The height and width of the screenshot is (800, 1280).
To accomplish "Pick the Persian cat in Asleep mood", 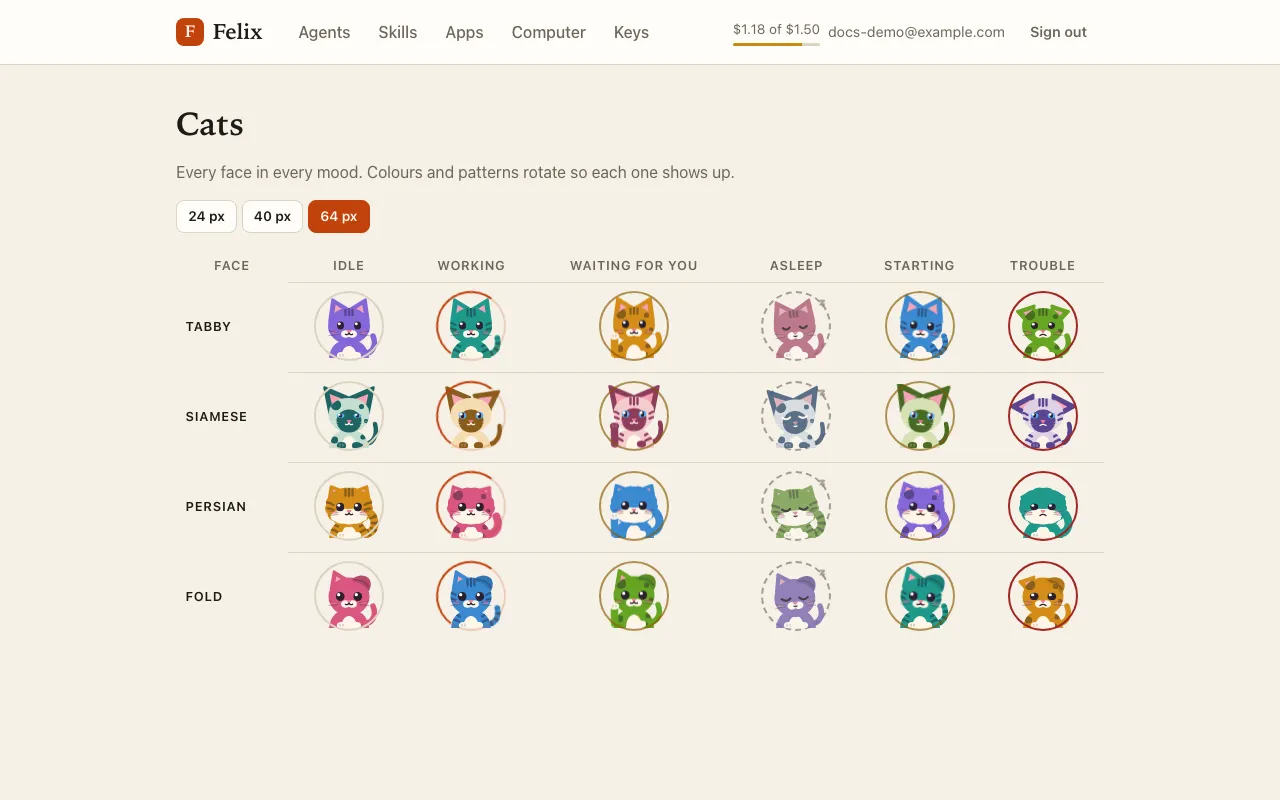I will (796, 506).
